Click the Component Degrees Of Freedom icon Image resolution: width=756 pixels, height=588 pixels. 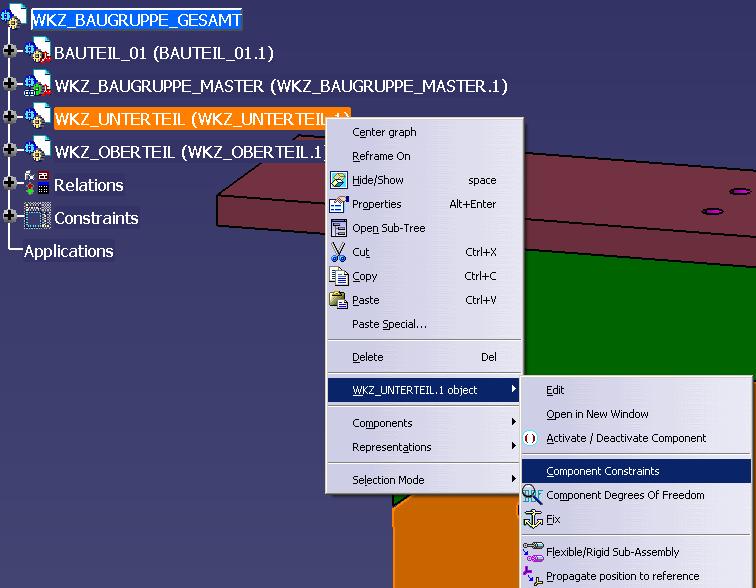(x=532, y=494)
